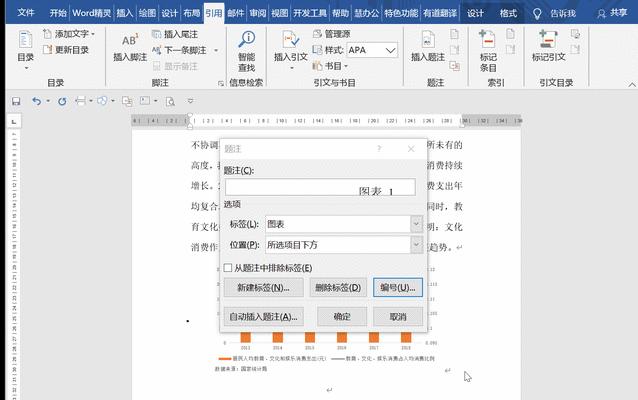Click the undo arrow icon

[37, 101]
